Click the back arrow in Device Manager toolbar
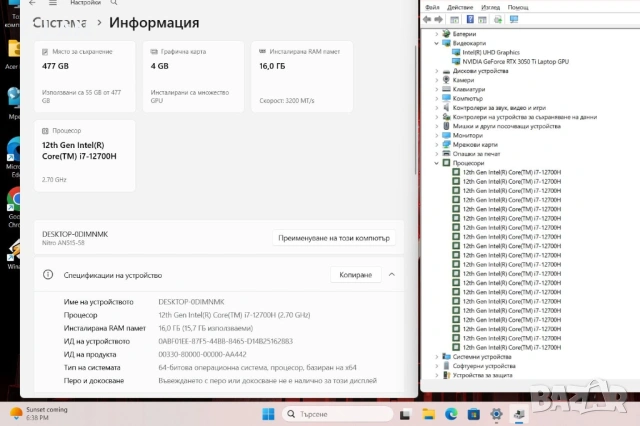640x426 pixels. click(428, 20)
